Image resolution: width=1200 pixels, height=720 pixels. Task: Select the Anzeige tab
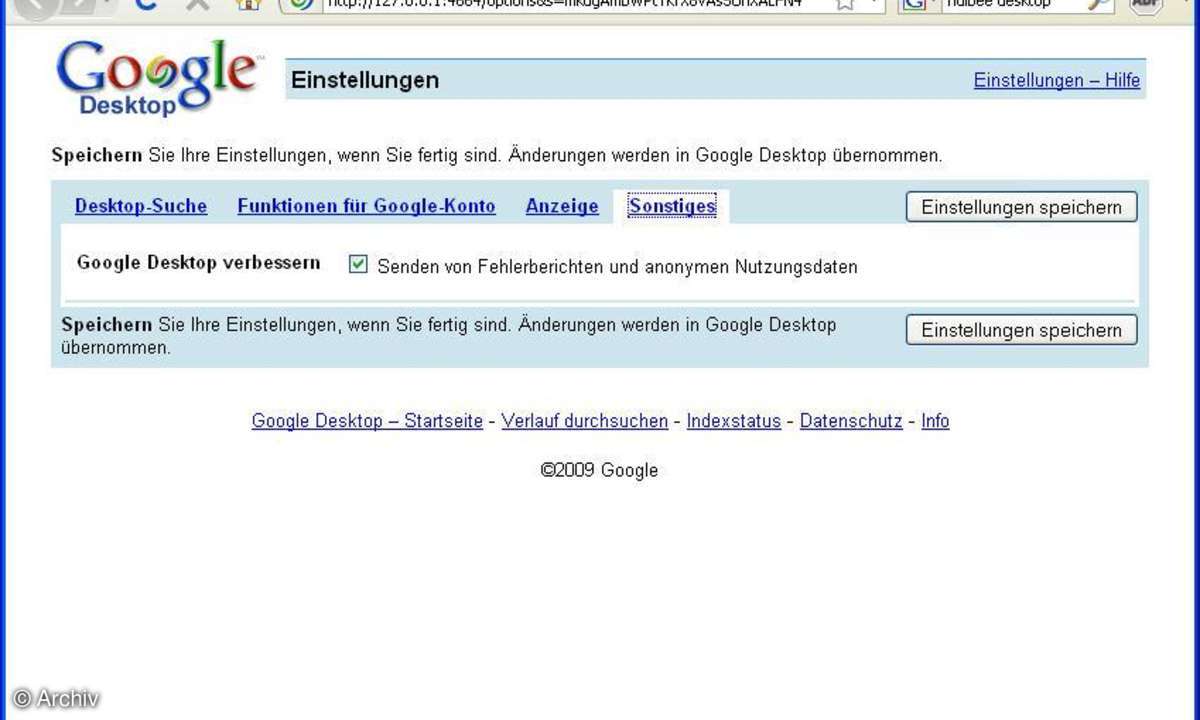562,206
